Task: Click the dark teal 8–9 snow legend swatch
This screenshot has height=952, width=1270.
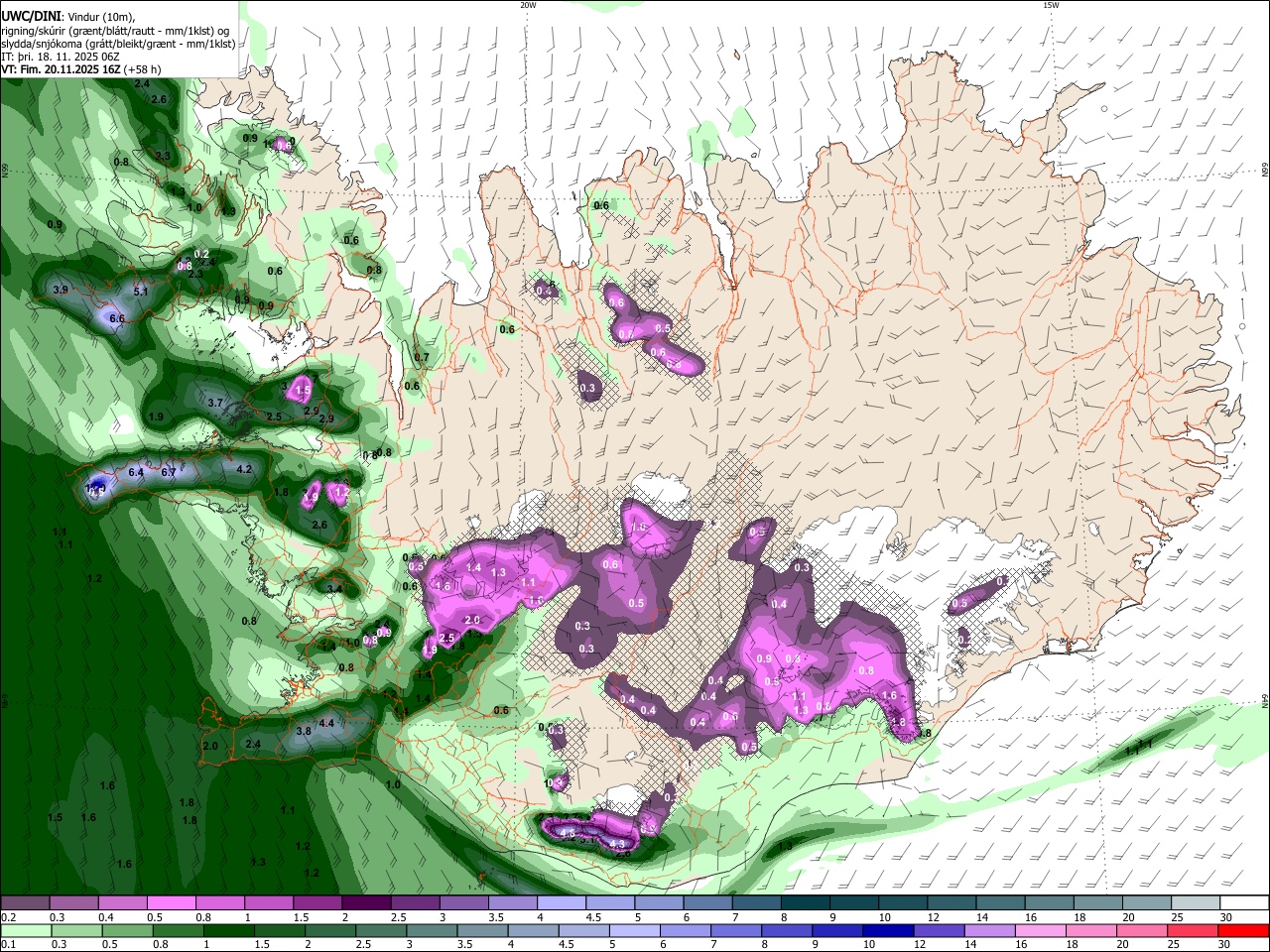Action: [805, 902]
